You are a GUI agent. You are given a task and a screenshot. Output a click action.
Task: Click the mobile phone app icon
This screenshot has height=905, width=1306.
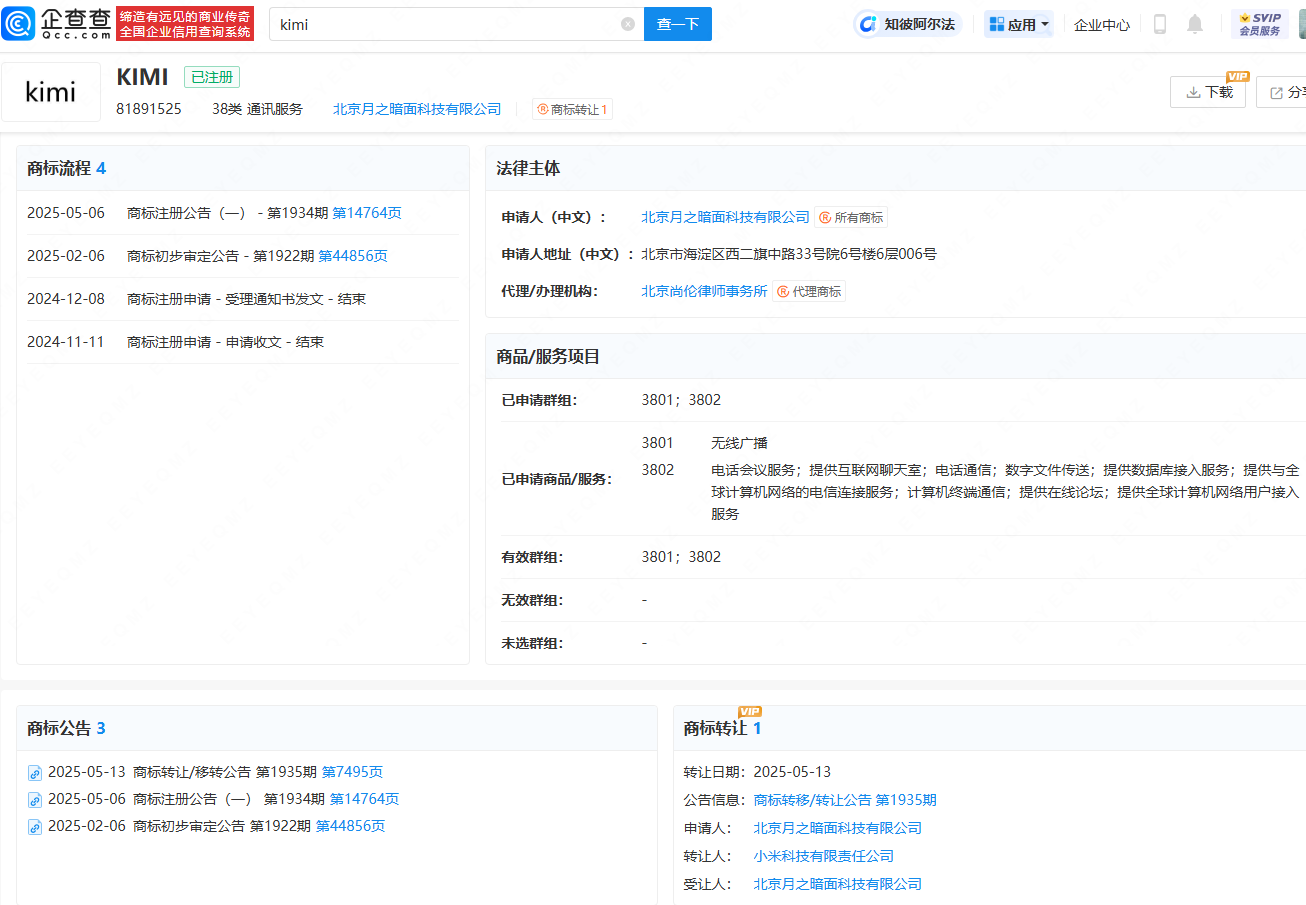(x=1159, y=23)
